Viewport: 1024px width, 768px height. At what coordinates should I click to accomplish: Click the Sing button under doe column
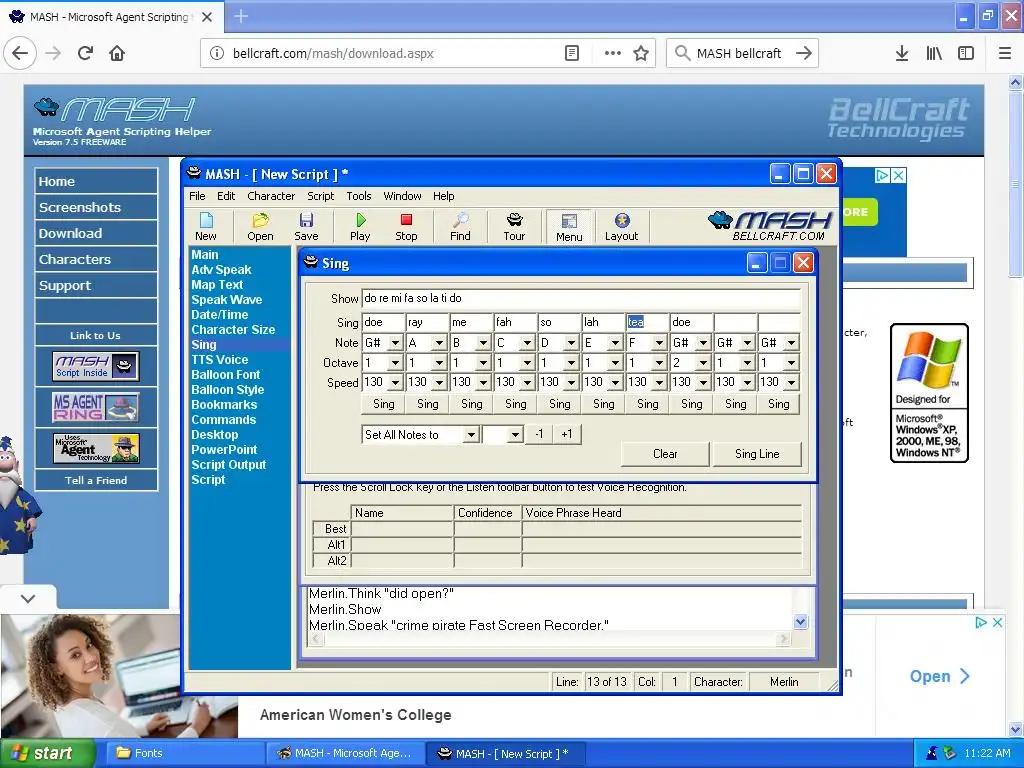(383, 404)
